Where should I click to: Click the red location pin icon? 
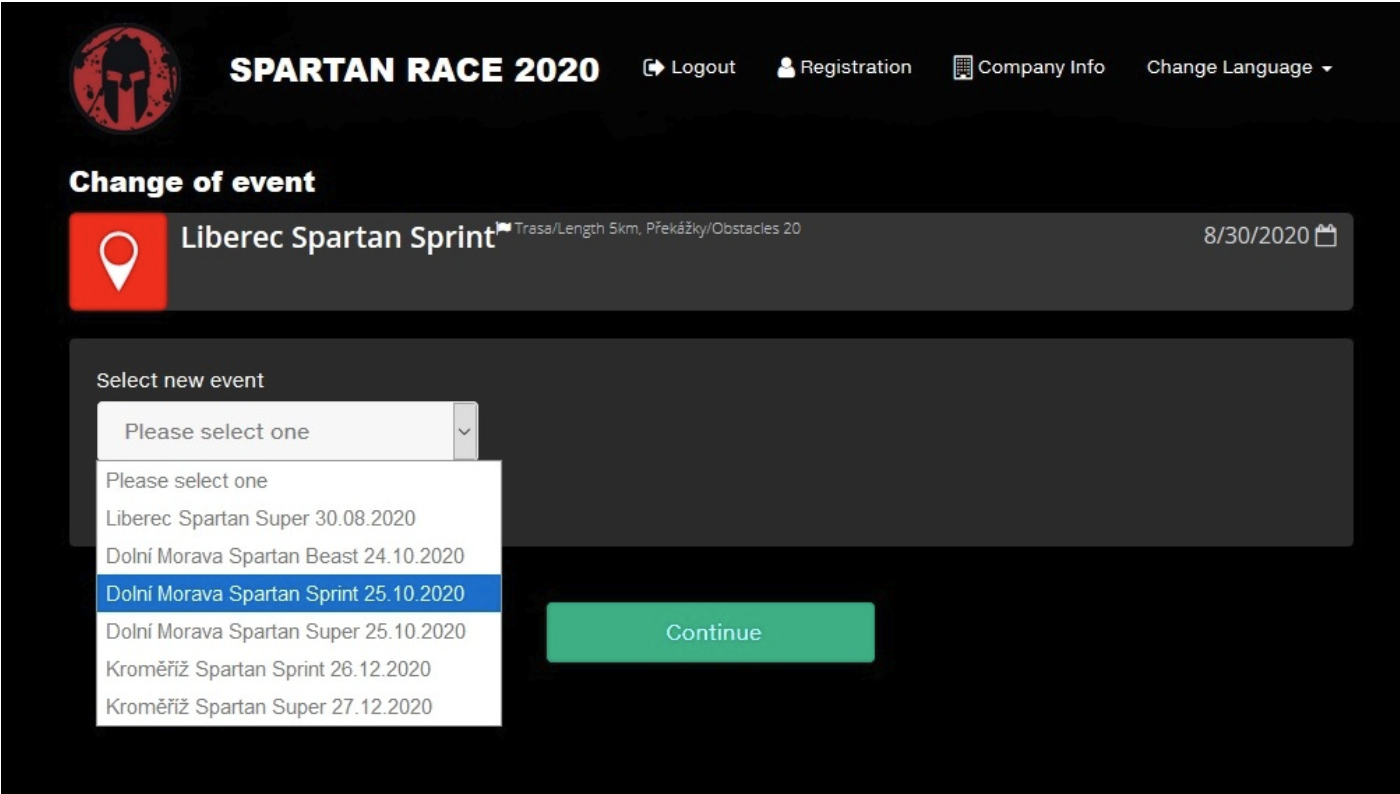pyautogui.click(x=119, y=262)
